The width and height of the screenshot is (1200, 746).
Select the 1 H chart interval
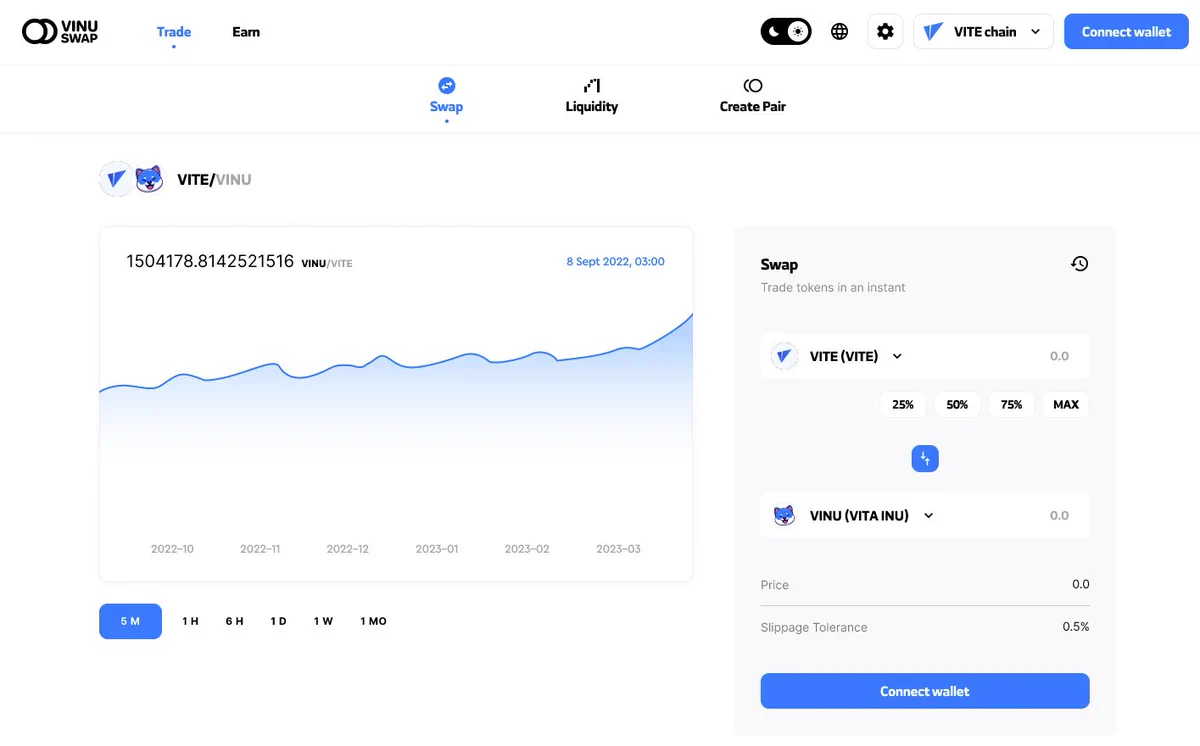click(x=190, y=621)
